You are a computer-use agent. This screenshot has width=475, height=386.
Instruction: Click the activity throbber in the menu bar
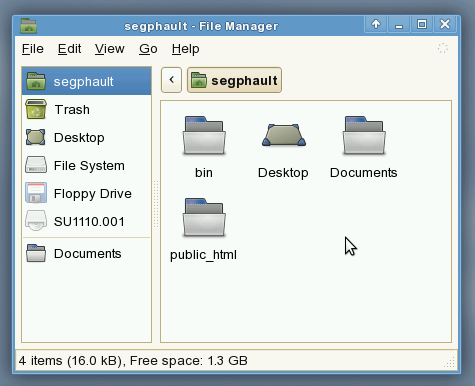[x=443, y=49]
